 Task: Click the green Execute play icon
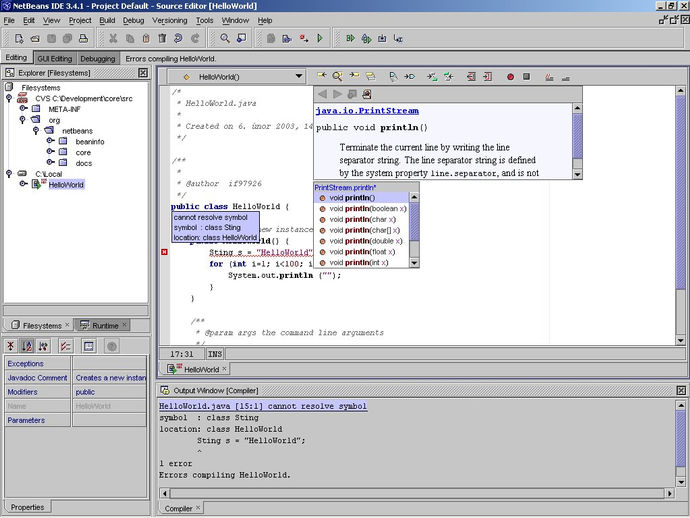click(320, 39)
